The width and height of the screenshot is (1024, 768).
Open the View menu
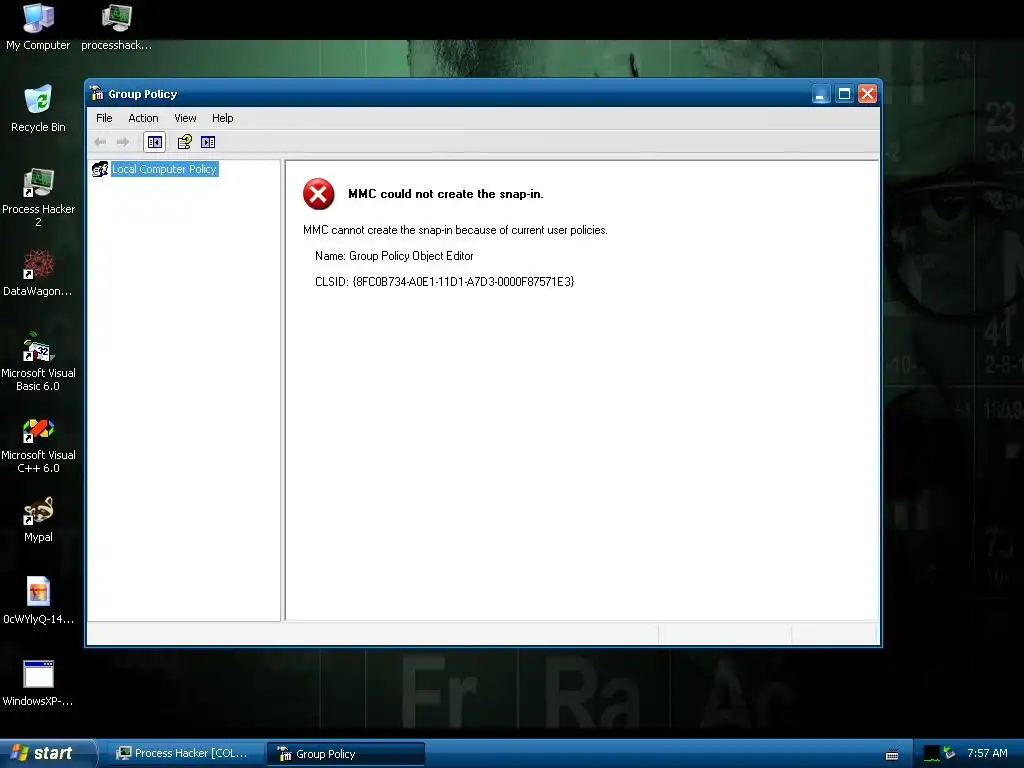[x=185, y=118]
